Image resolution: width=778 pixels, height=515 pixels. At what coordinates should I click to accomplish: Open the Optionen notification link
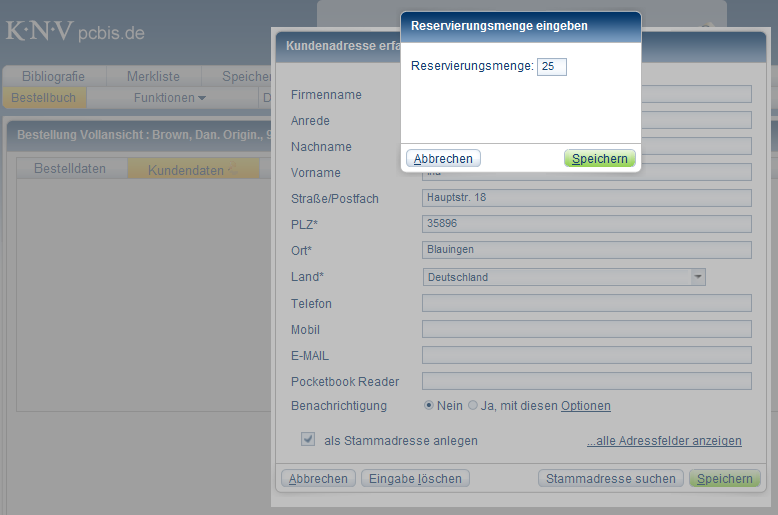click(585, 406)
